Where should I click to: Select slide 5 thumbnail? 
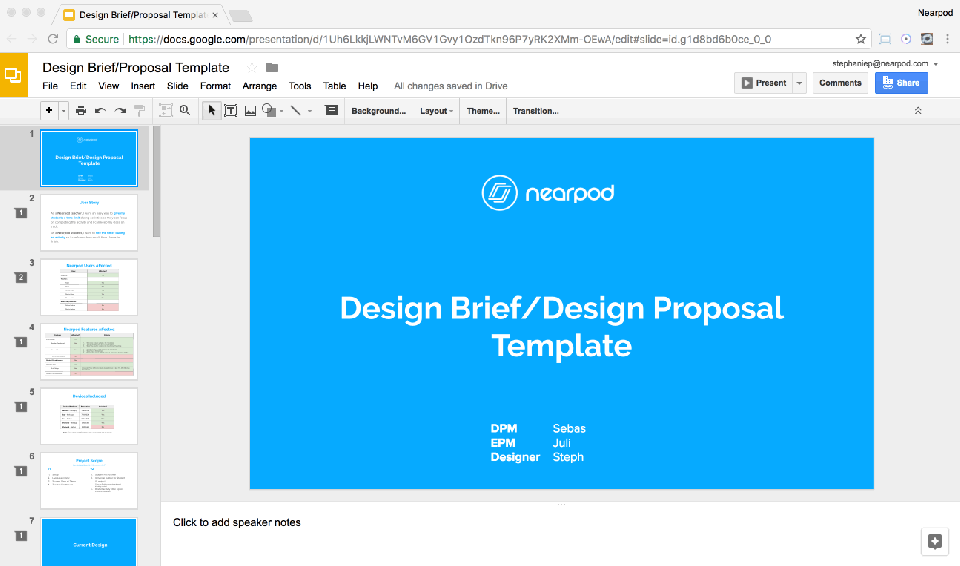(x=89, y=417)
